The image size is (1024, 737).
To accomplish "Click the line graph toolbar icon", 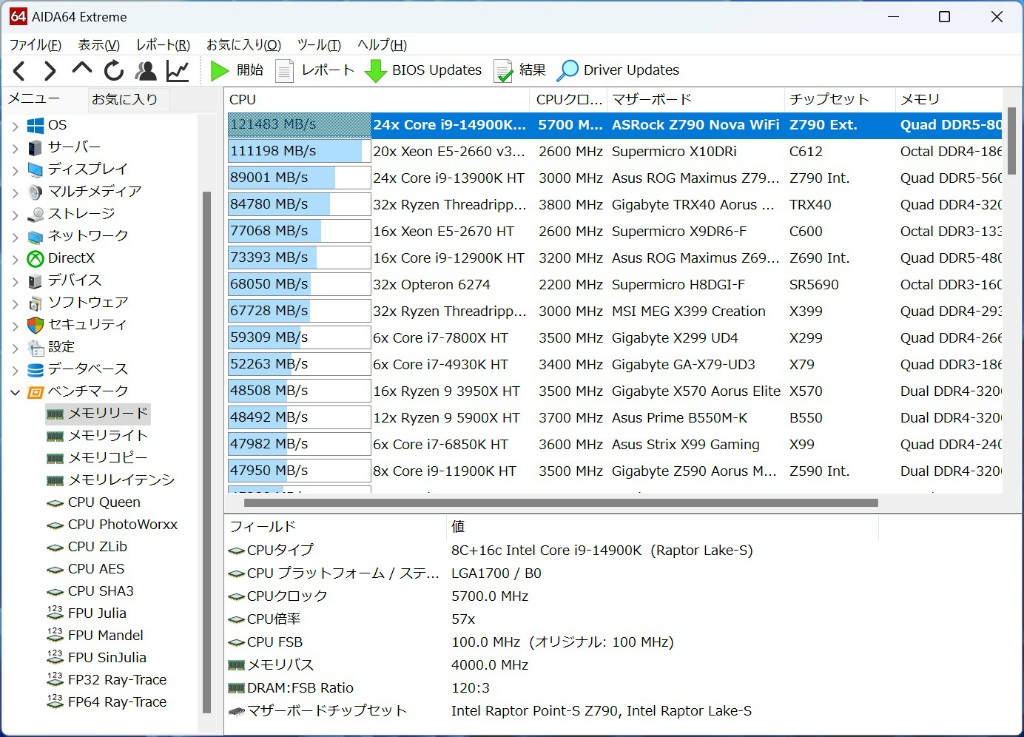I will coord(177,71).
